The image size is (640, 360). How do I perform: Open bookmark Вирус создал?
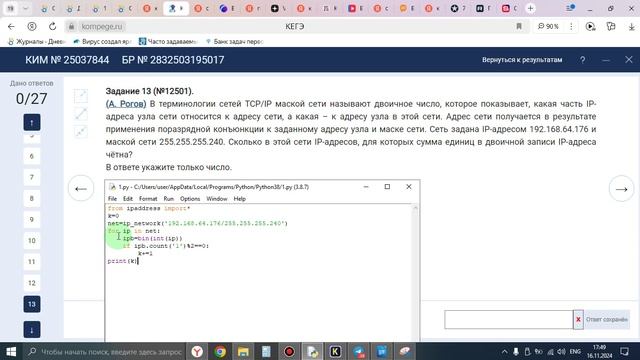pos(102,42)
